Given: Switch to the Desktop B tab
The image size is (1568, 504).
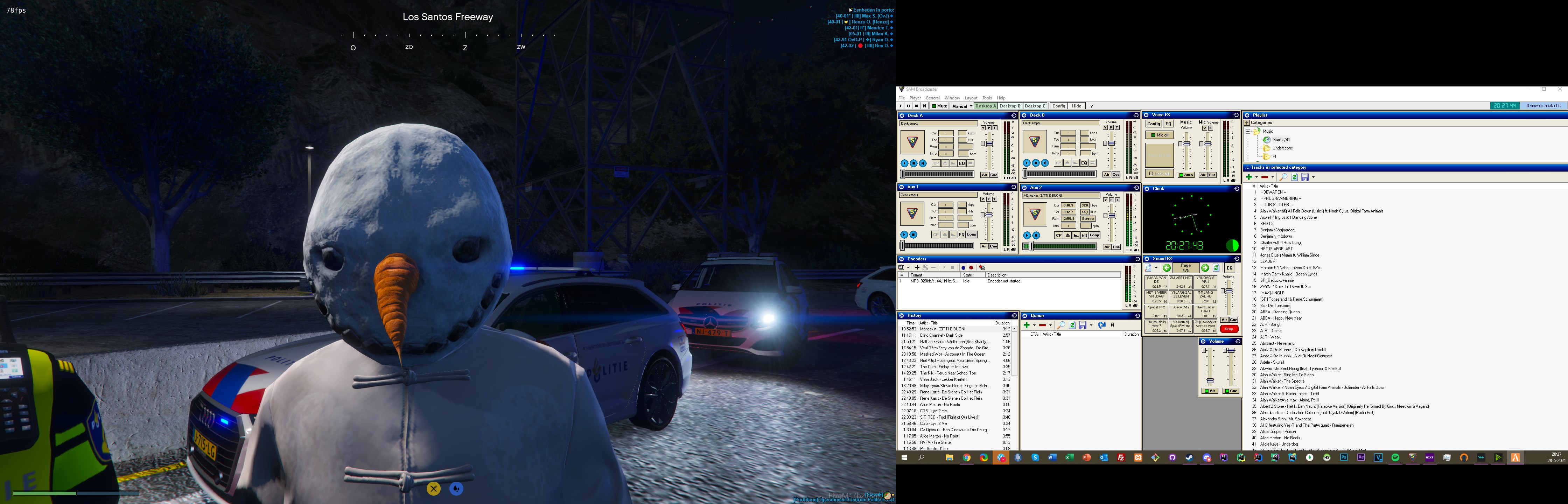Looking at the screenshot, I should 1010,106.
